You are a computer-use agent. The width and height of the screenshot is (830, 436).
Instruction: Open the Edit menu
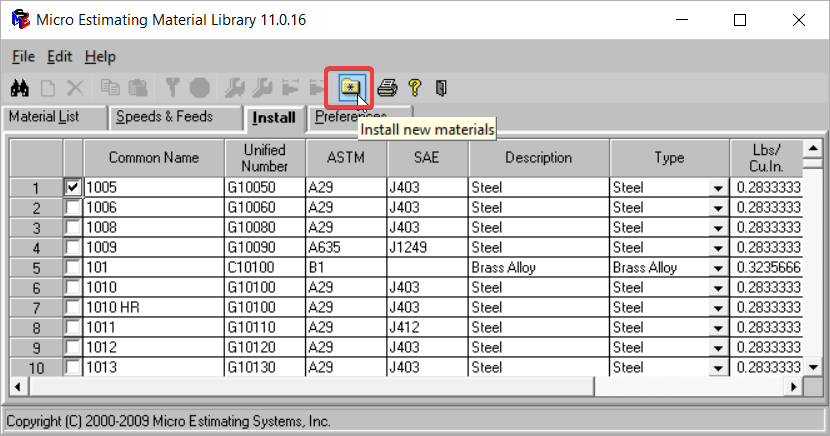59,57
